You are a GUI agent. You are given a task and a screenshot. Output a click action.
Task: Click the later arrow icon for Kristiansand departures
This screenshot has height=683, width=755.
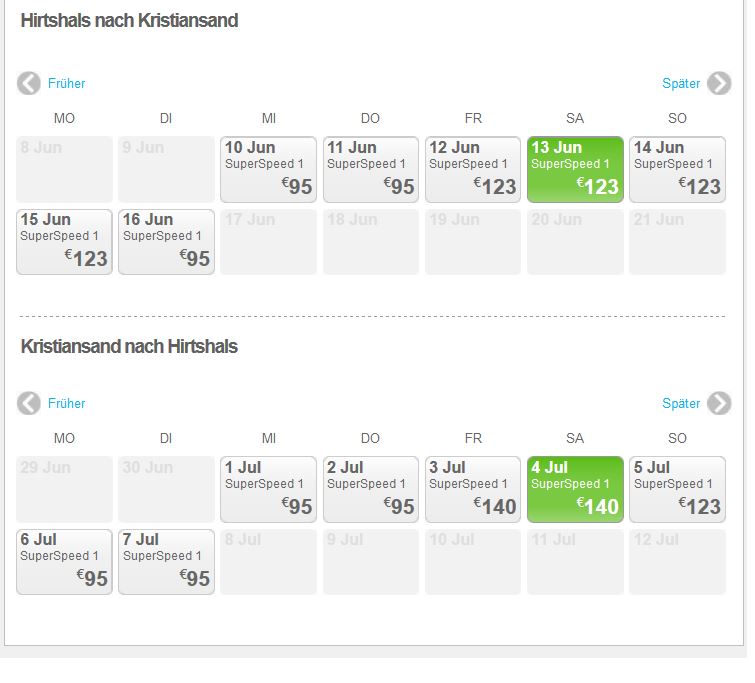[x=719, y=404]
